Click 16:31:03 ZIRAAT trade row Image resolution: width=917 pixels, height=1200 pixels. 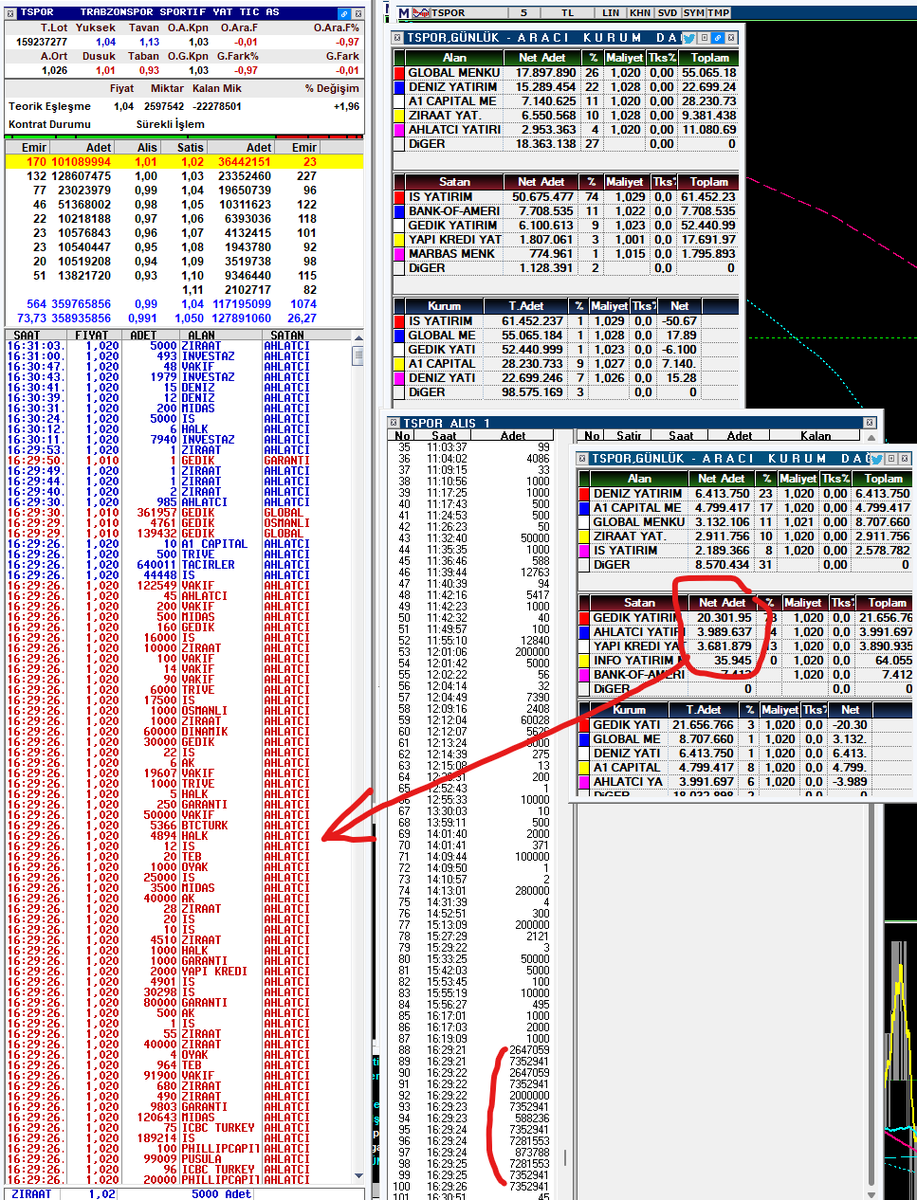pyautogui.click(x=177, y=345)
